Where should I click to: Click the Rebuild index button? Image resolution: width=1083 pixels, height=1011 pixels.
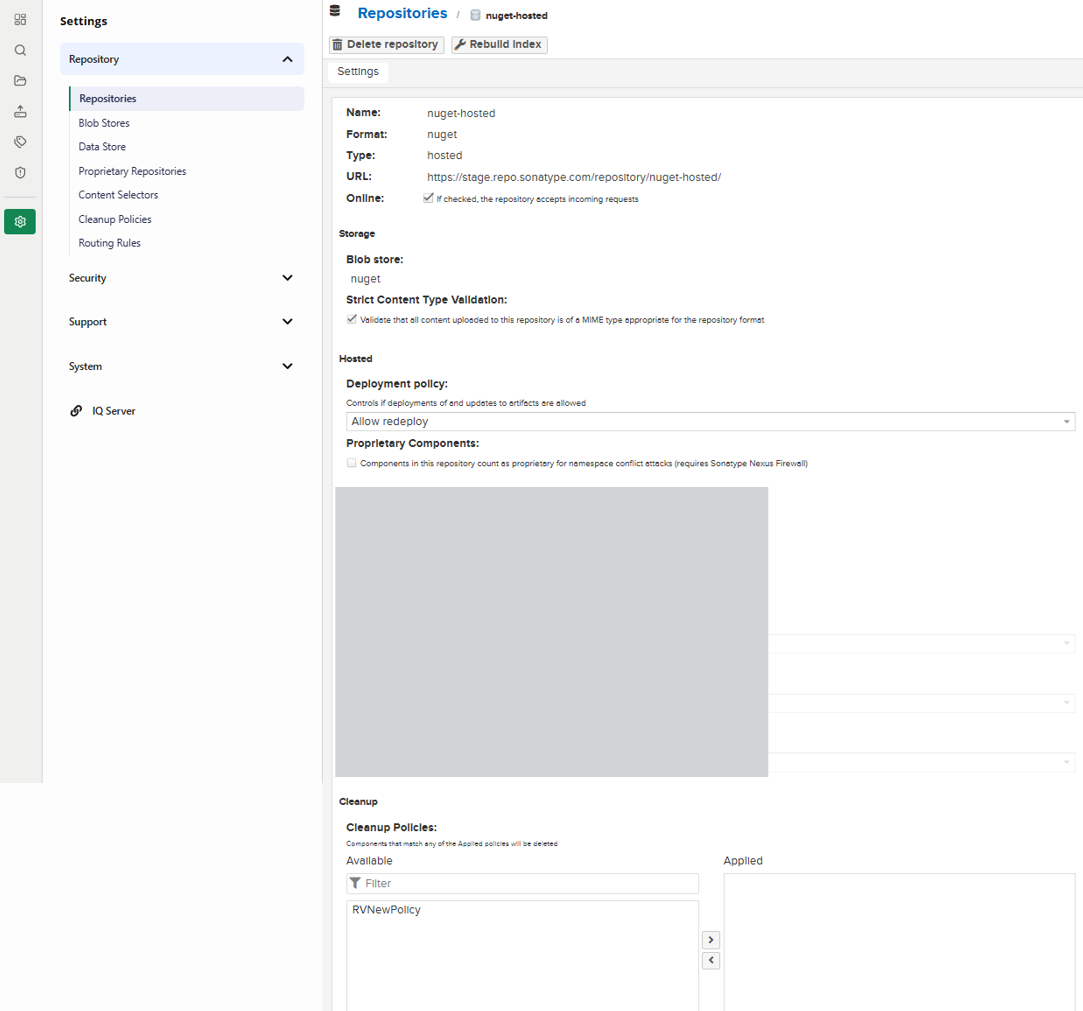click(499, 44)
